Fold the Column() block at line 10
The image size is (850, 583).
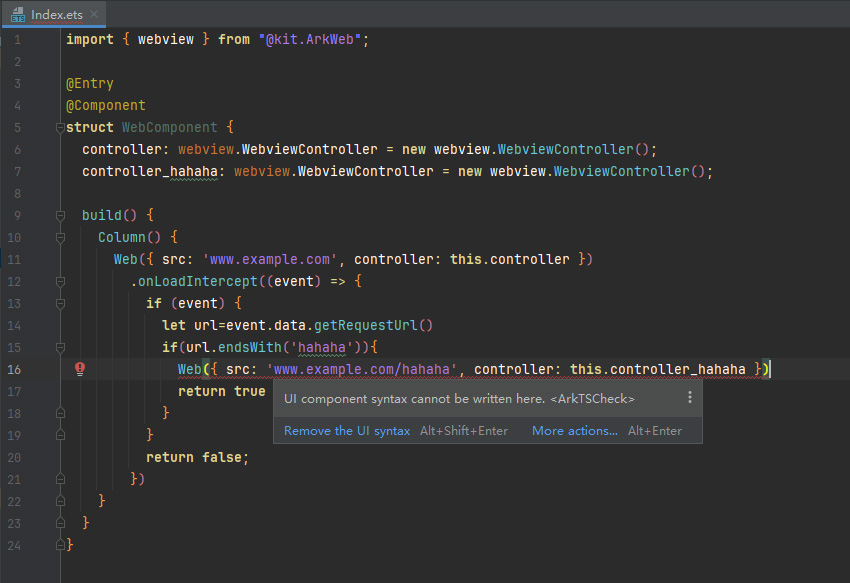point(60,238)
